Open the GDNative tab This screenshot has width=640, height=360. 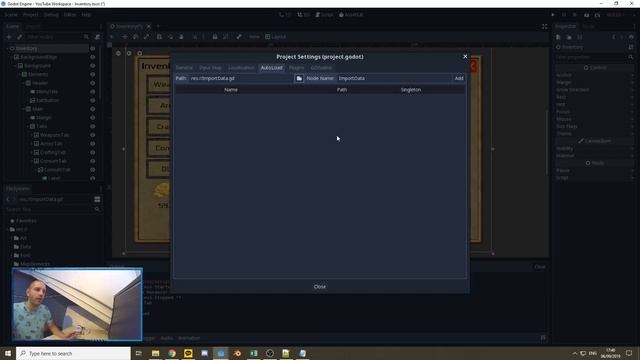[x=322, y=68]
